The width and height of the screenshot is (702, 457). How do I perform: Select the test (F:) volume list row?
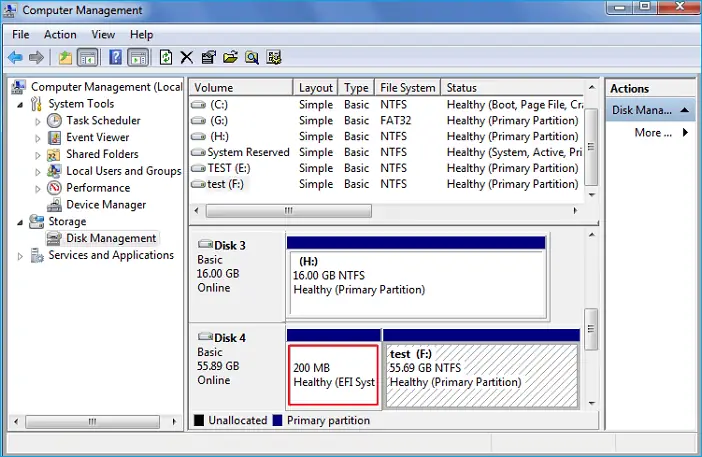[387, 184]
